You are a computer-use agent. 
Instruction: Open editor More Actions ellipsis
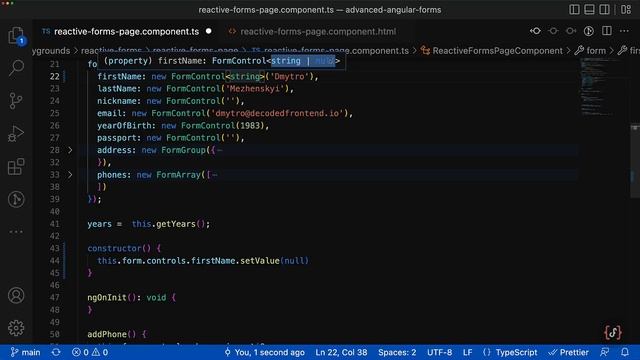point(624,31)
